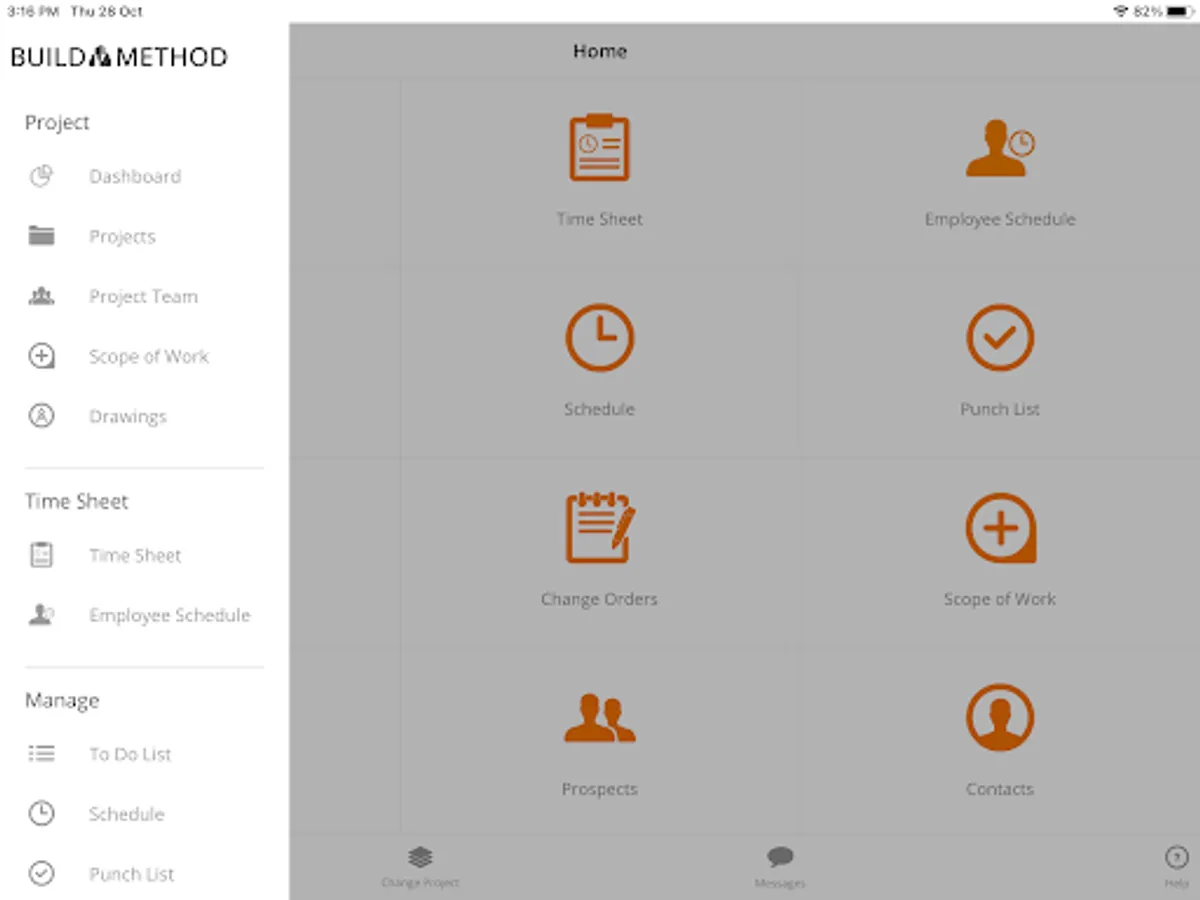Viewport: 1200px width, 900px height.
Task: Open the Messages tab
Action: [780, 867]
